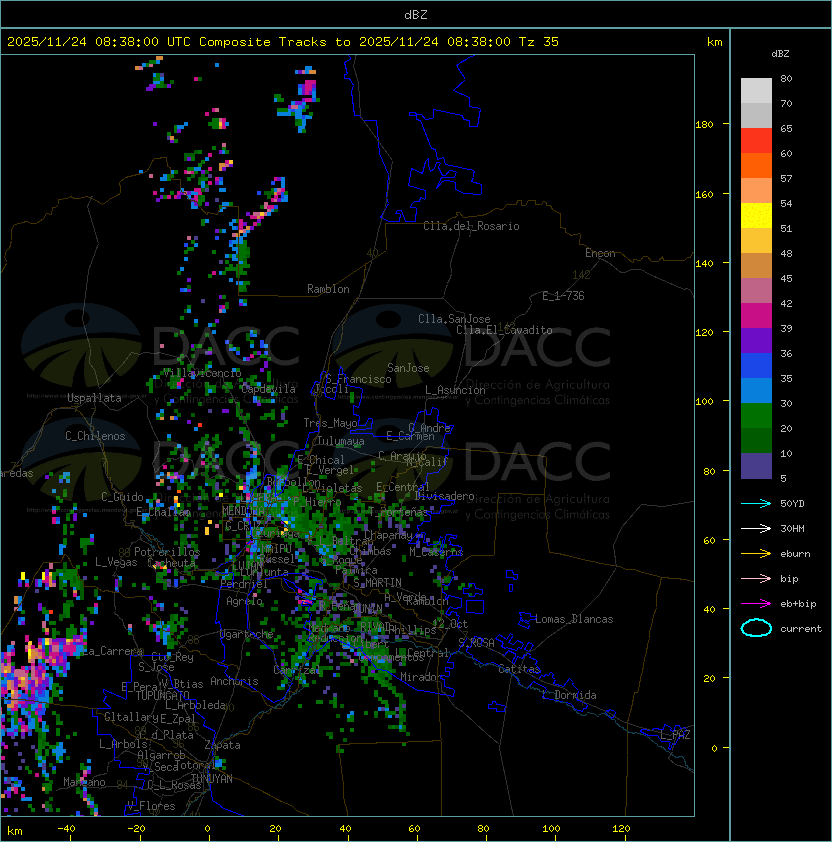Click the yellow 54 dBZ color swatch
The width and height of the screenshot is (832, 842).
[756, 216]
